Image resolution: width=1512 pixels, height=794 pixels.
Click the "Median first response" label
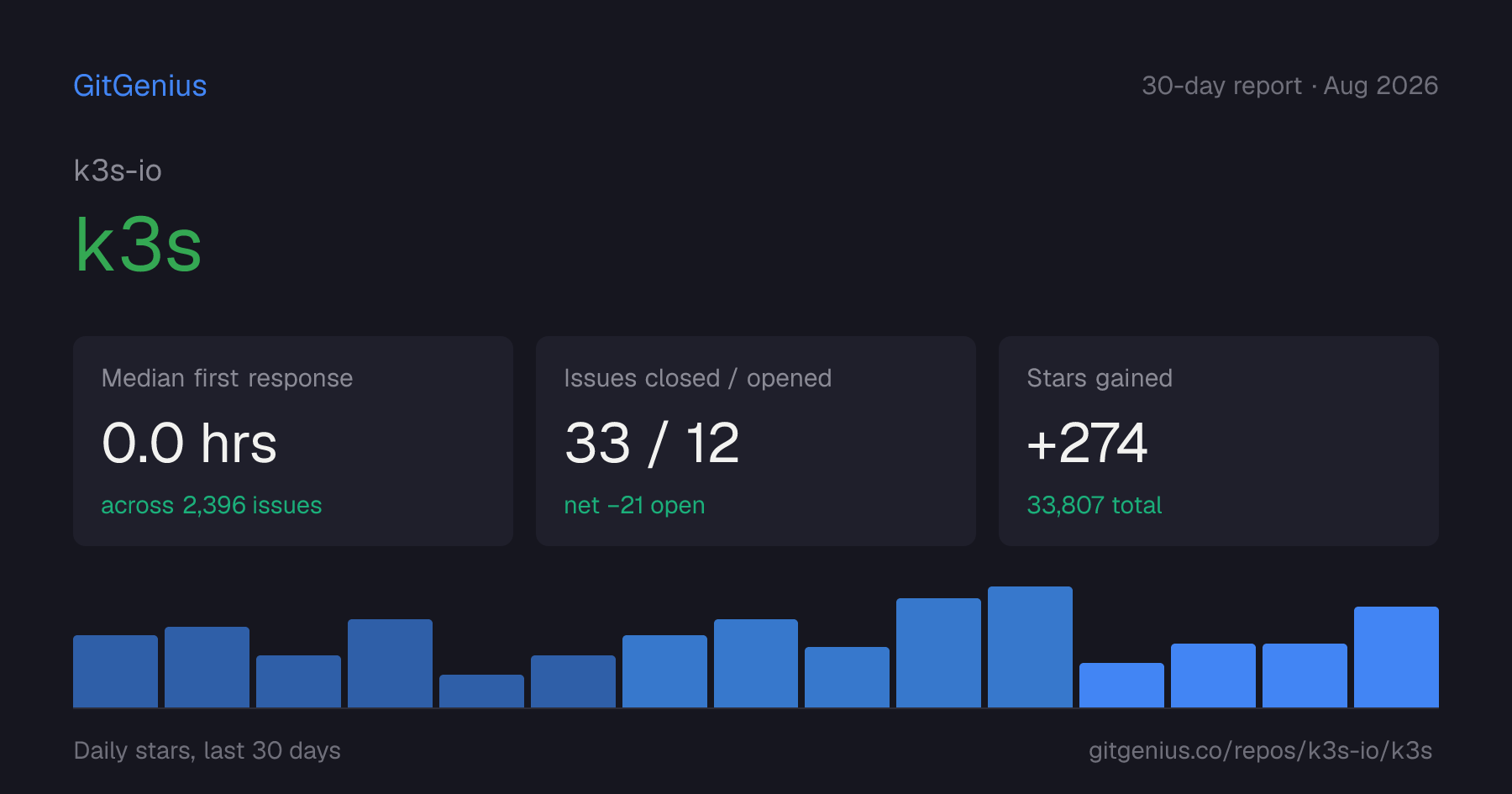pyautogui.click(x=227, y=378)
